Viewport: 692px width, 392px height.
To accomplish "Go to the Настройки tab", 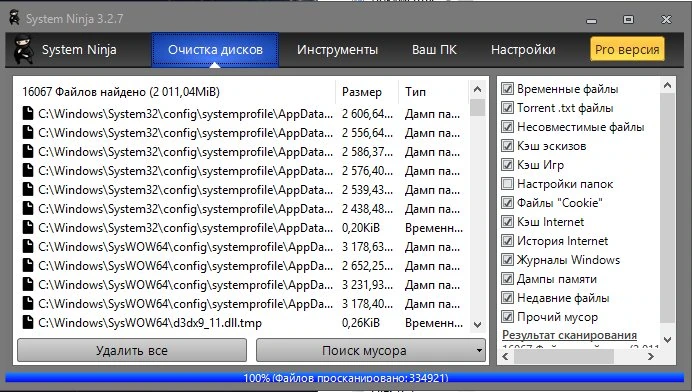I will (523, 49).
